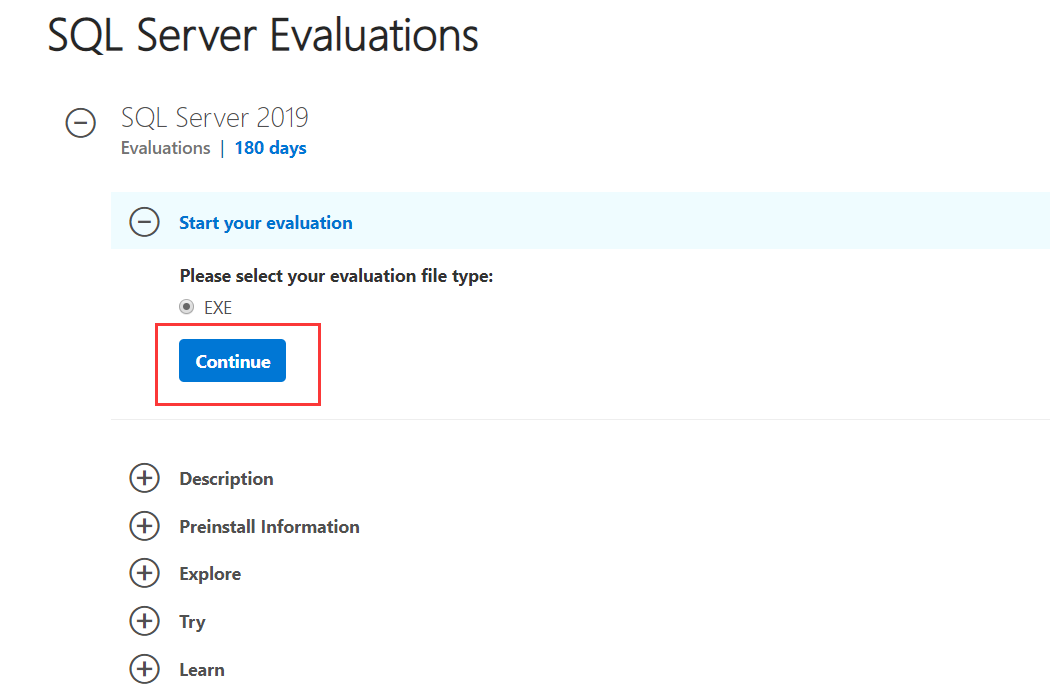Click the Explore section header
The height and width of the screenshot is (697, 1050).
[210, 573]
